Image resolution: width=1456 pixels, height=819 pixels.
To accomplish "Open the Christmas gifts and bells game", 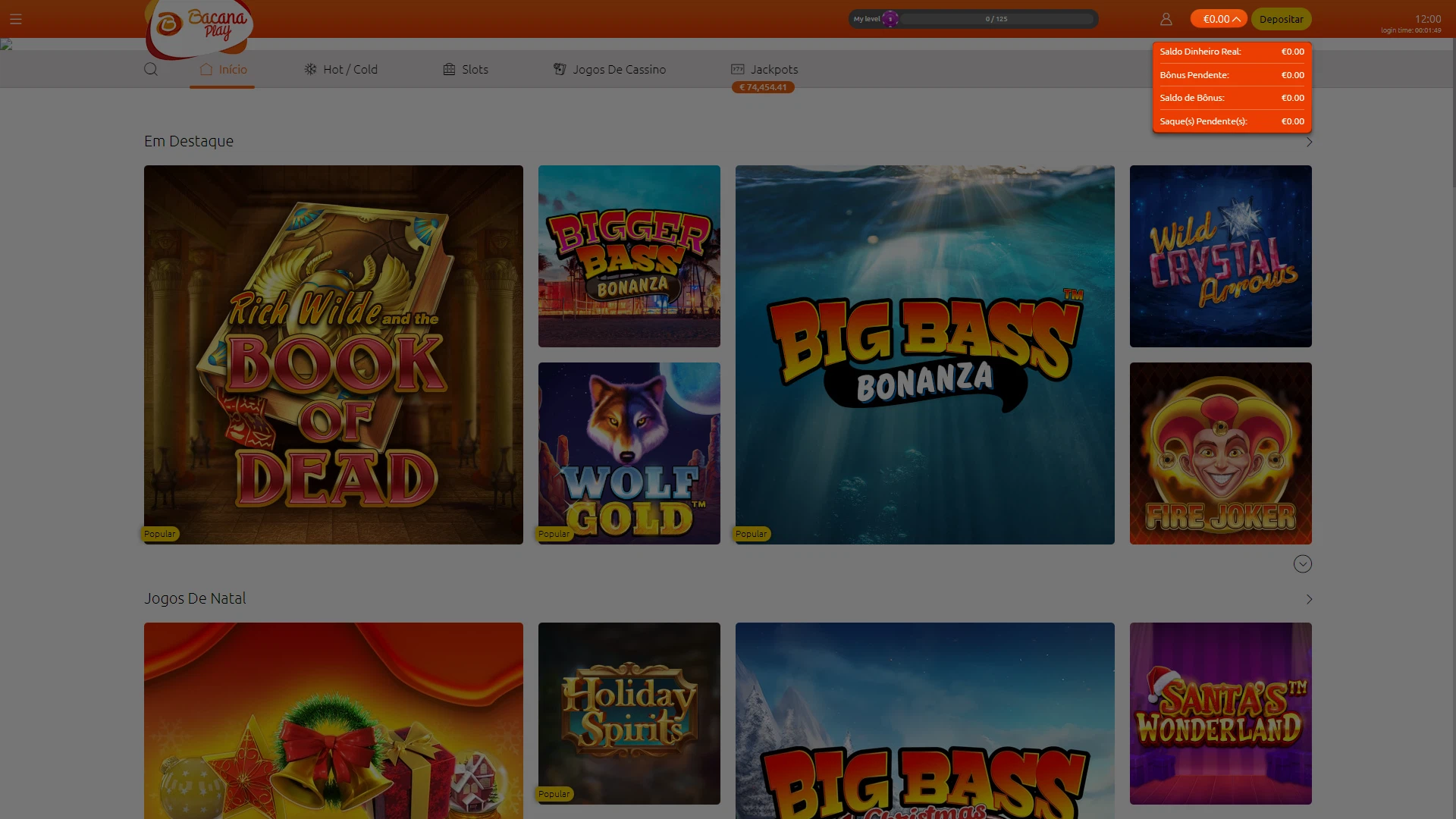I will point(334,720).
